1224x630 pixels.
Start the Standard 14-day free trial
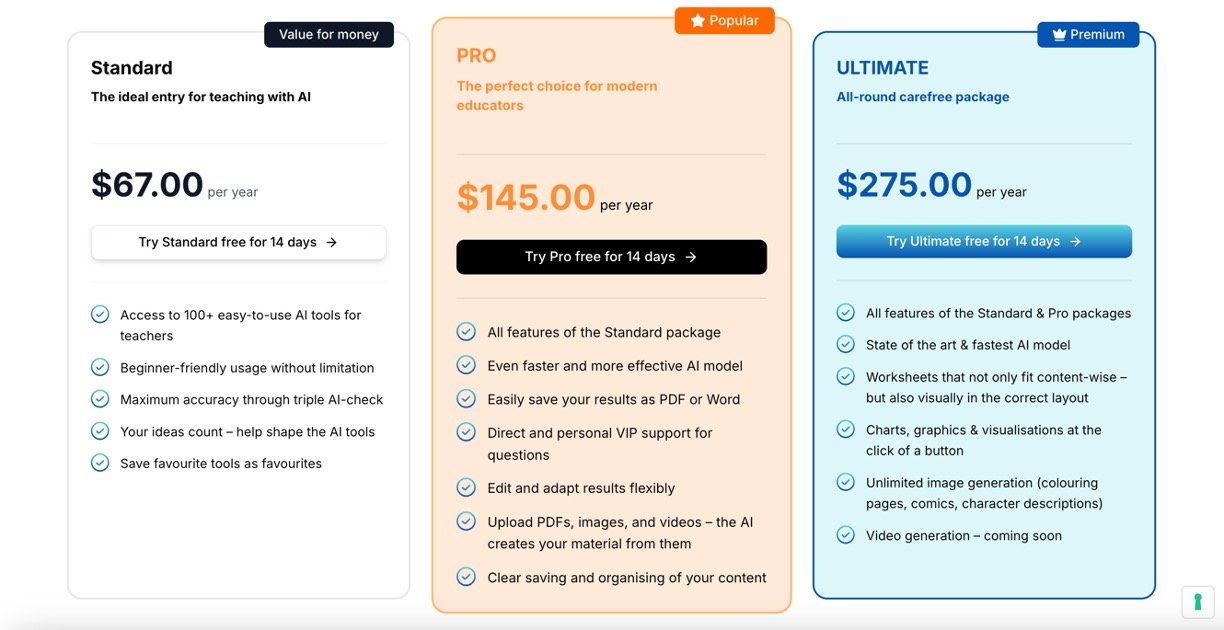pyautogui.click(x=238, y=242)
